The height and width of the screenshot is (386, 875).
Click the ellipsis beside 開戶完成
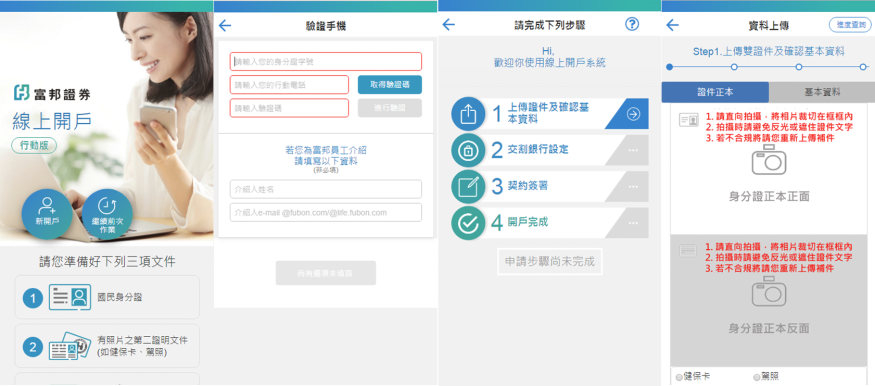pos(633,223)
